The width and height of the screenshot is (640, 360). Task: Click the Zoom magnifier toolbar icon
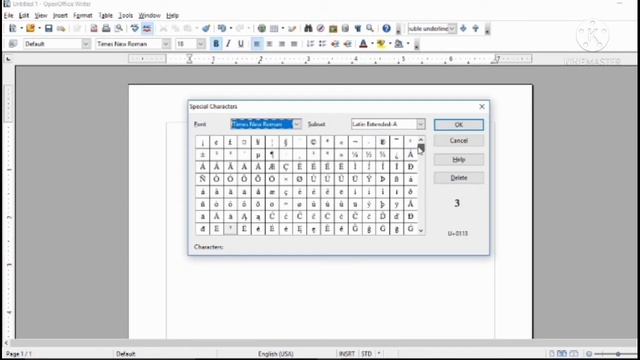click(370, 28)
